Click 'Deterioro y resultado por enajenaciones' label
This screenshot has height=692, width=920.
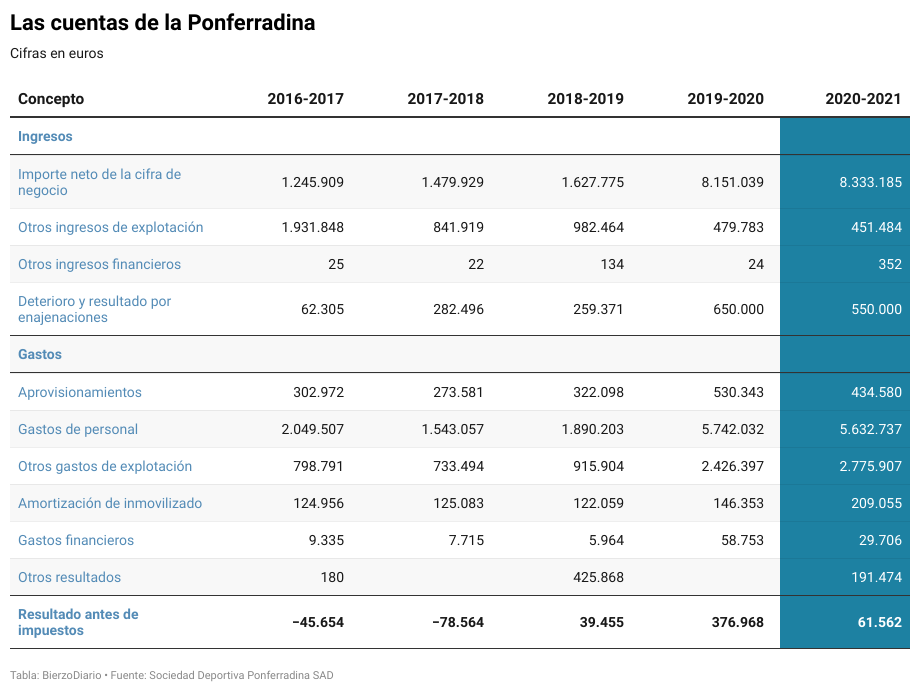click(94, 309)
